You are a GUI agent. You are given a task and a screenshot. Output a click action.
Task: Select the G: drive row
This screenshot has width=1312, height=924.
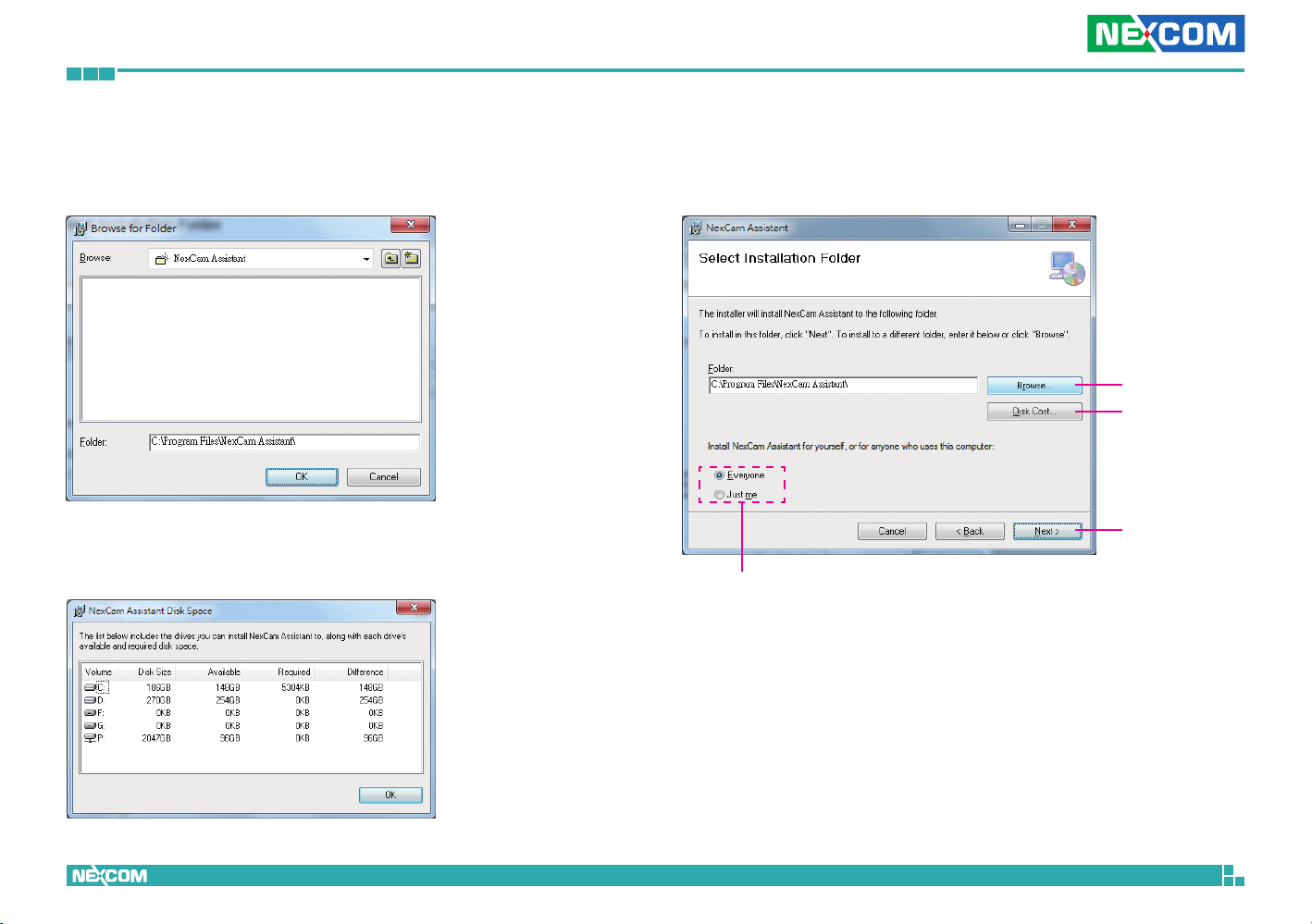pos(233,726)
